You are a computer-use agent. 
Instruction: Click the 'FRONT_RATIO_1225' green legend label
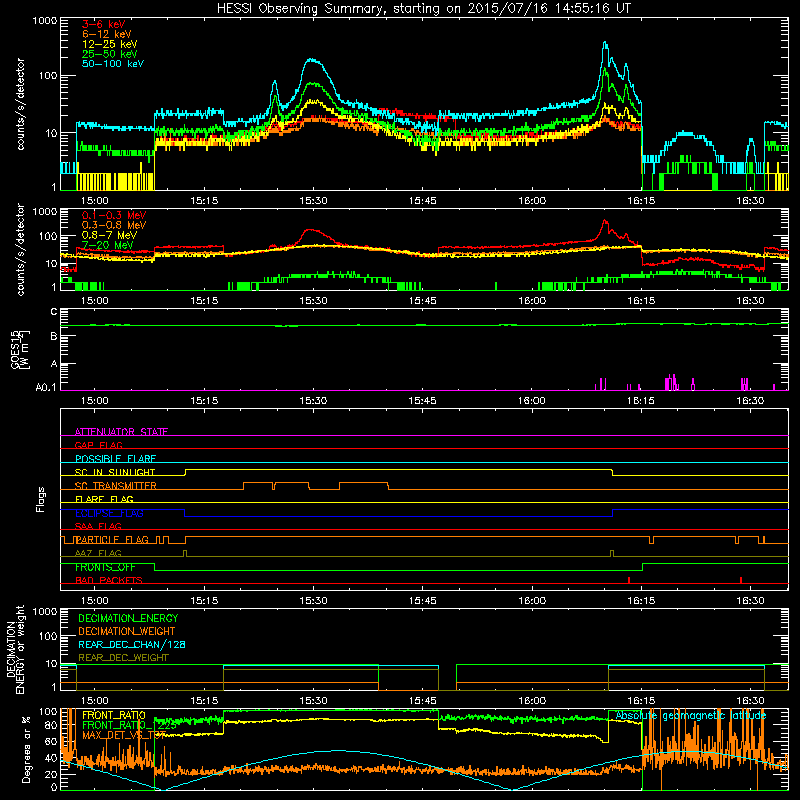[x=129, y=725]
